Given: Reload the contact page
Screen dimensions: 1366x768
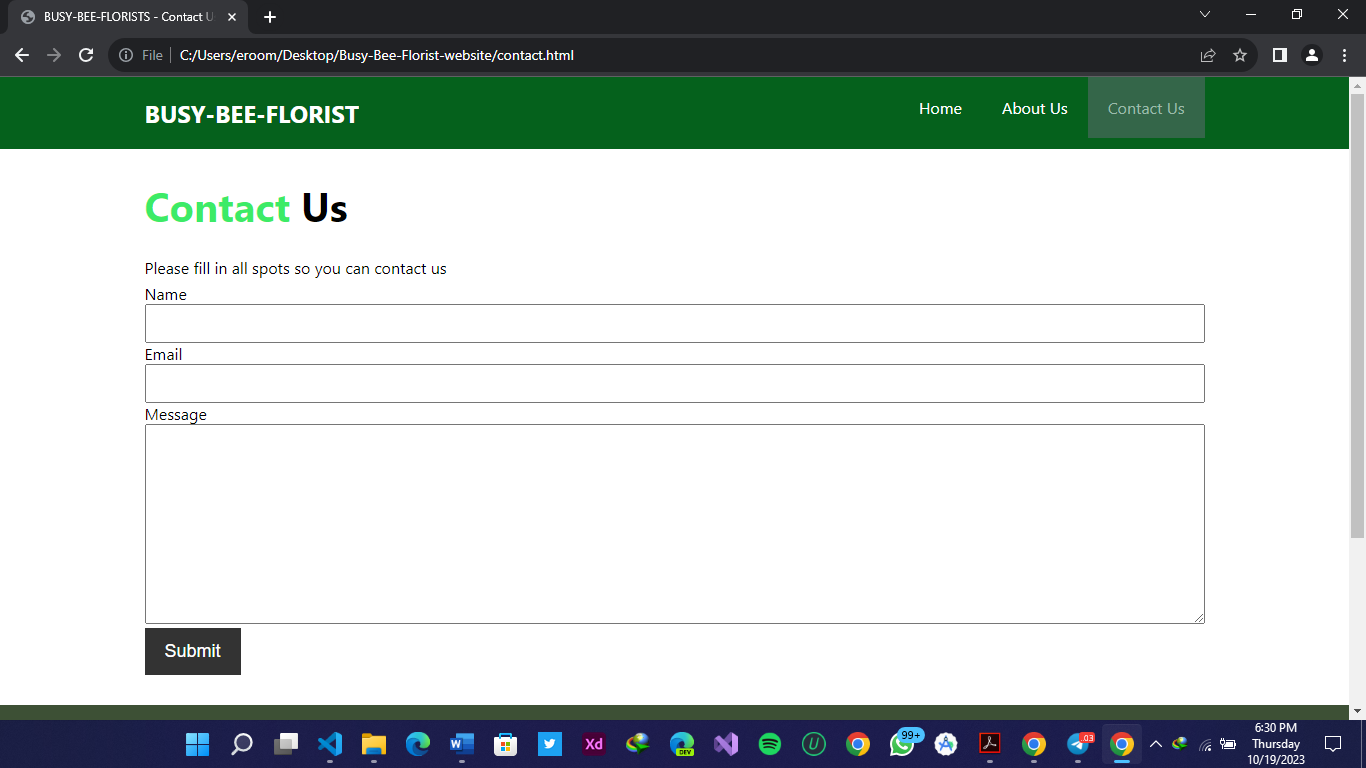Looking at the screenshot, I should 85,55.
